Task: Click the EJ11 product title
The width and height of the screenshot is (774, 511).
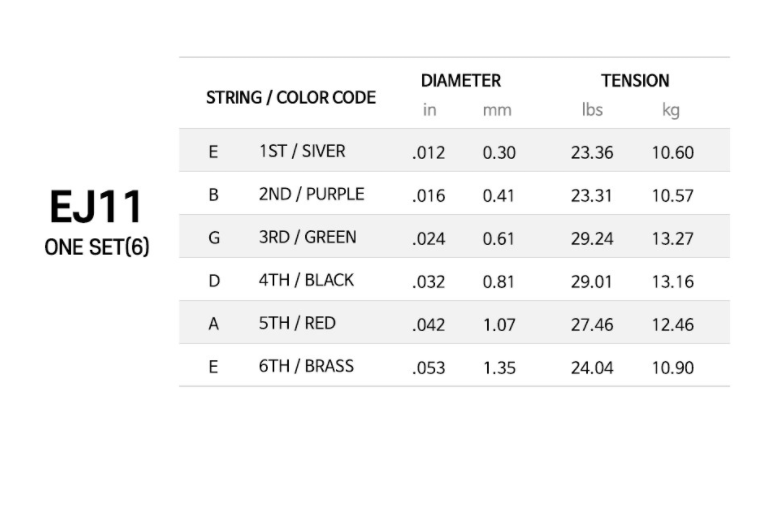Action: point(96,206)
